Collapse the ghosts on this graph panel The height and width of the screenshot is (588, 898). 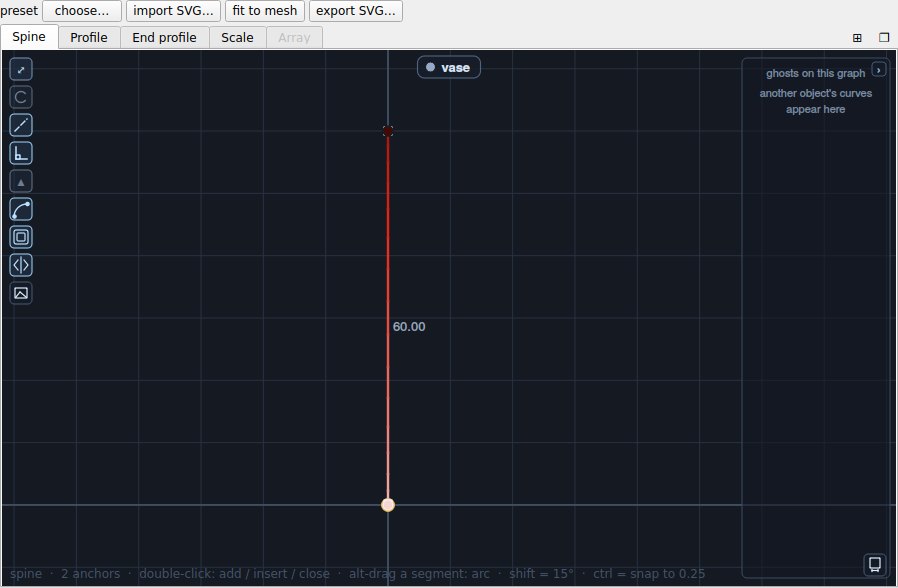coord(879,70)
